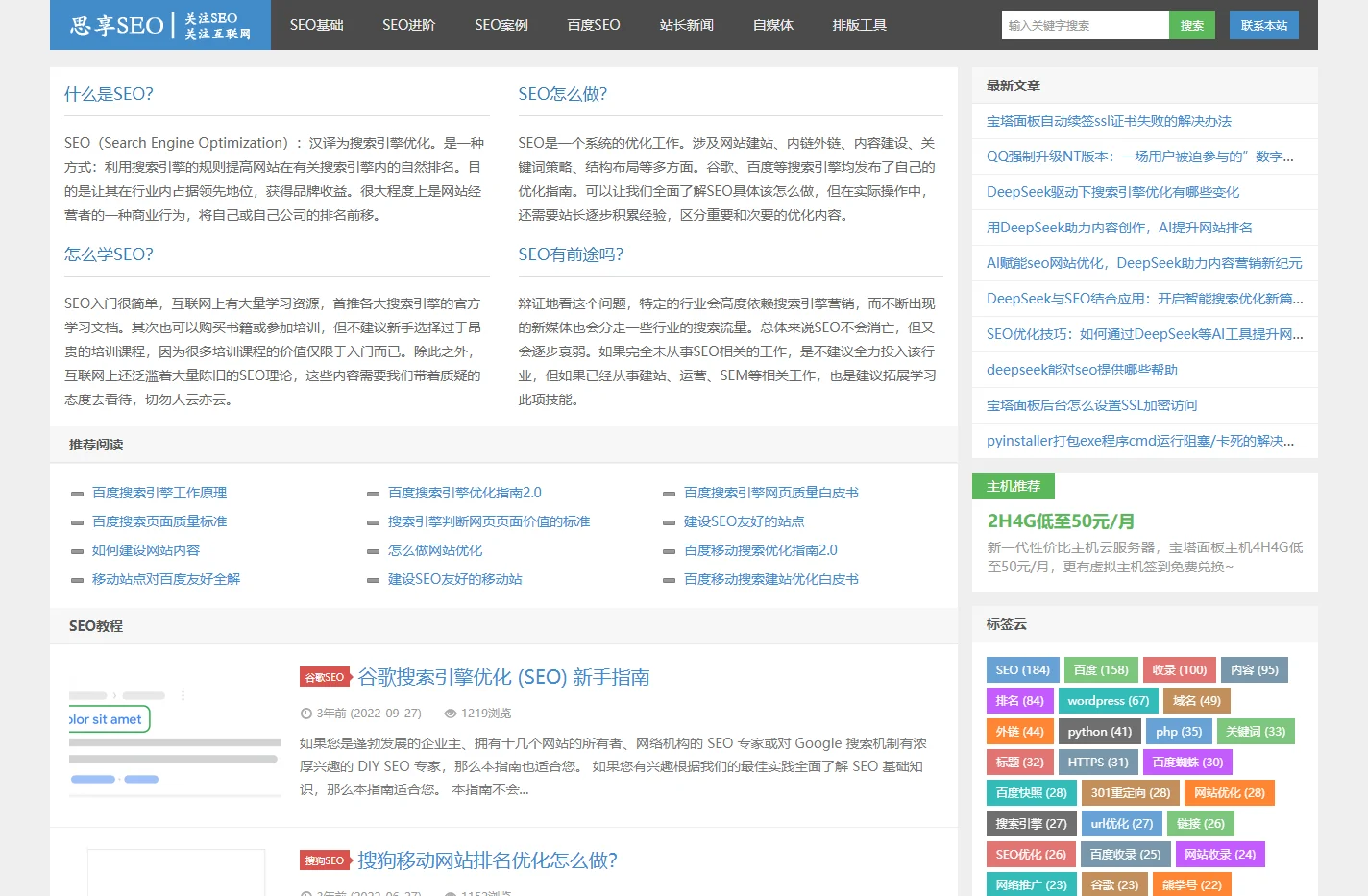This screenshot has width=1368, height=896.
Task: Click the 搜狗SEO red category badge
Action: (x=325, y=860)
